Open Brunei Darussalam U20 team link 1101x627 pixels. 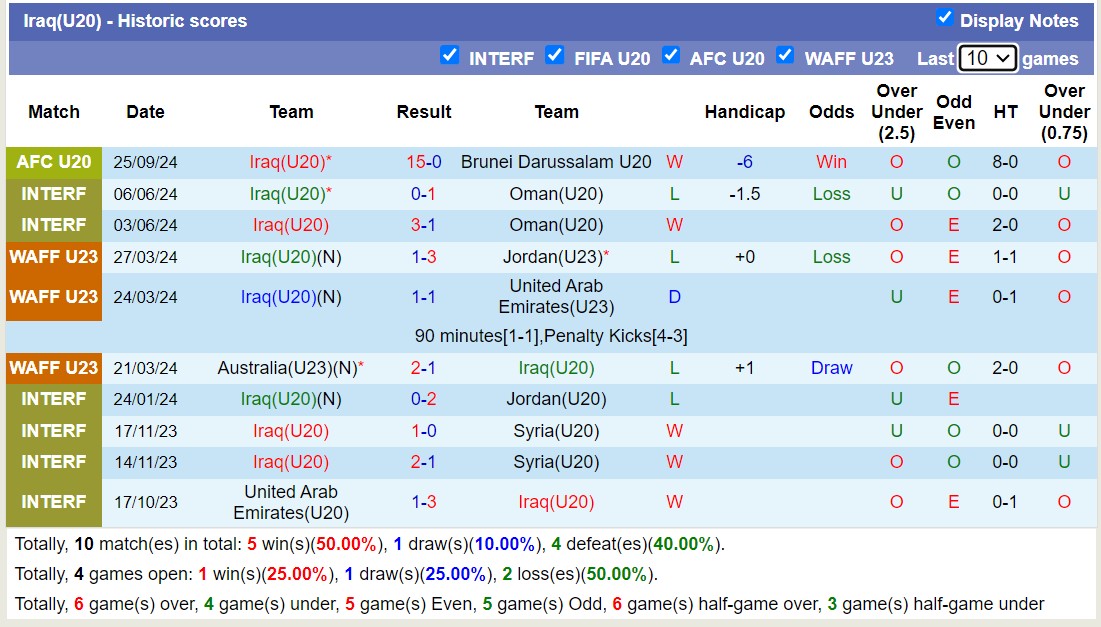coord(556,162)
